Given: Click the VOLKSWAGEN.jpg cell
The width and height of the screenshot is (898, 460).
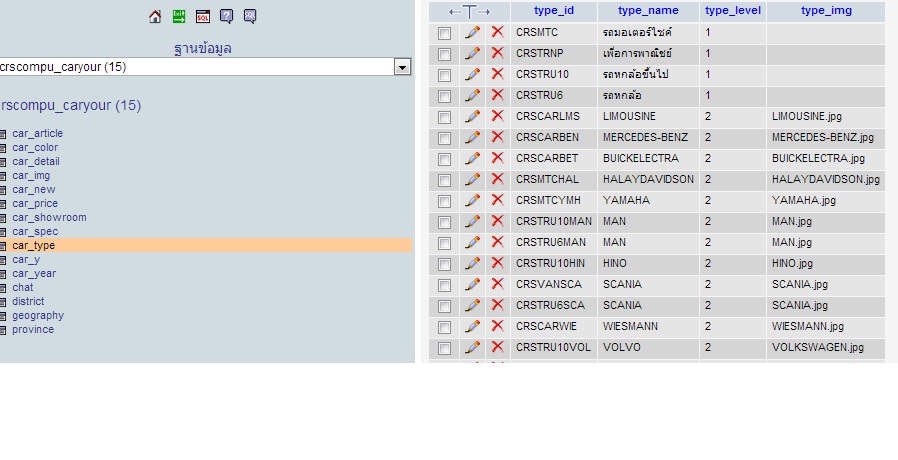Looking at the screenshot, I should coord(826,348).
